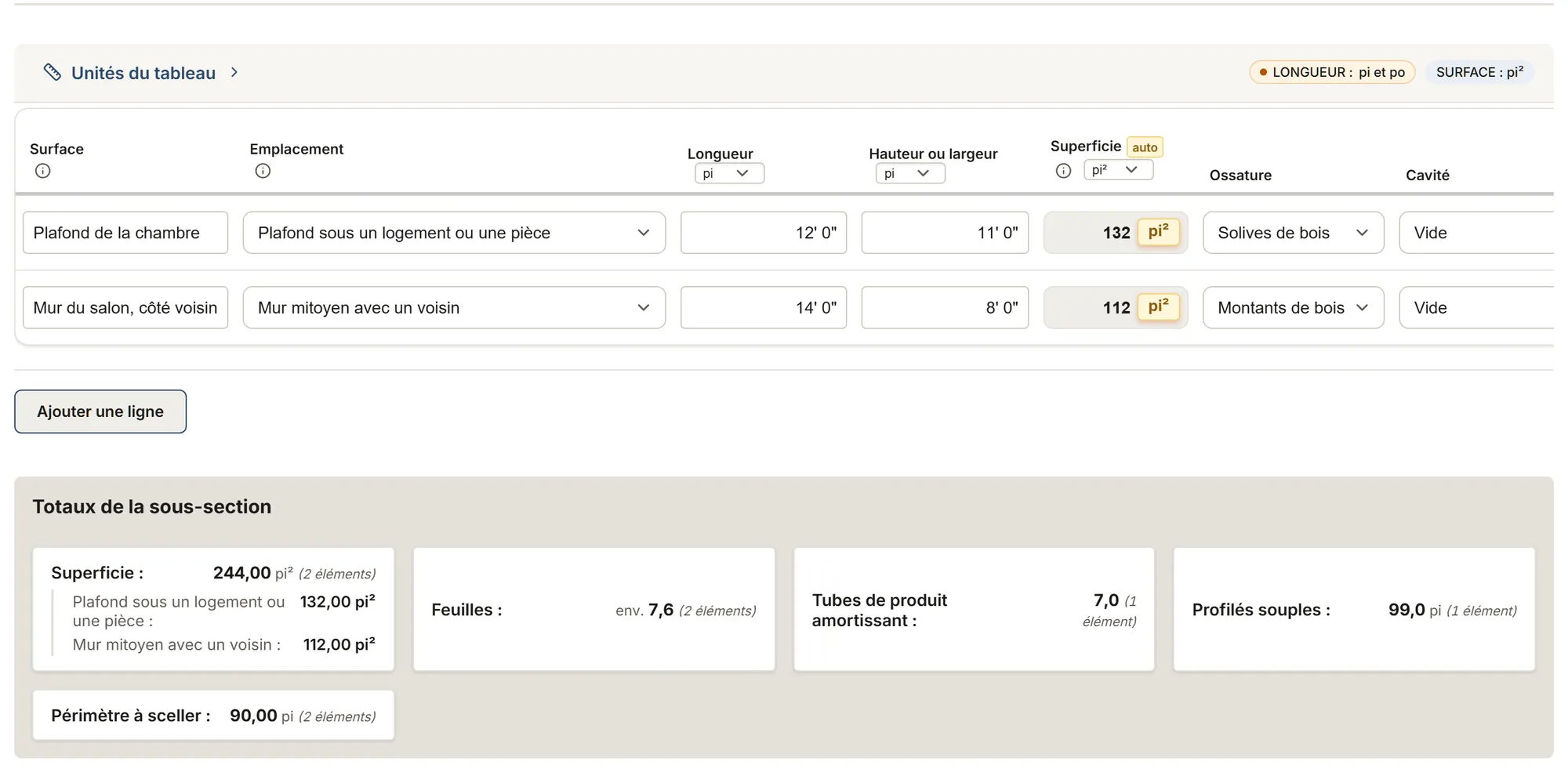This screenshot has width=1568, height=772.
Task: Open the Hauteur ou largeur unit dropdown
Action: 910,173
